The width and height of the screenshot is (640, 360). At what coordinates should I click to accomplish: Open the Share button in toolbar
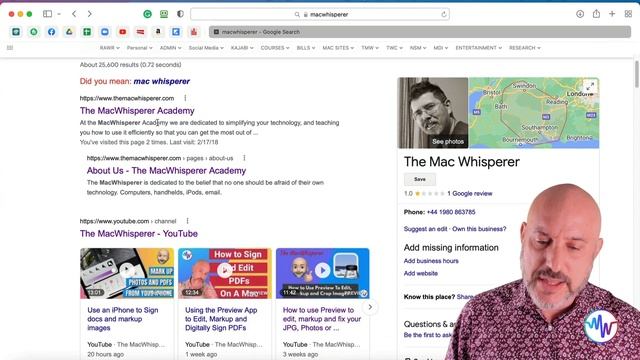pyautogui.click(x=596, y=14)
